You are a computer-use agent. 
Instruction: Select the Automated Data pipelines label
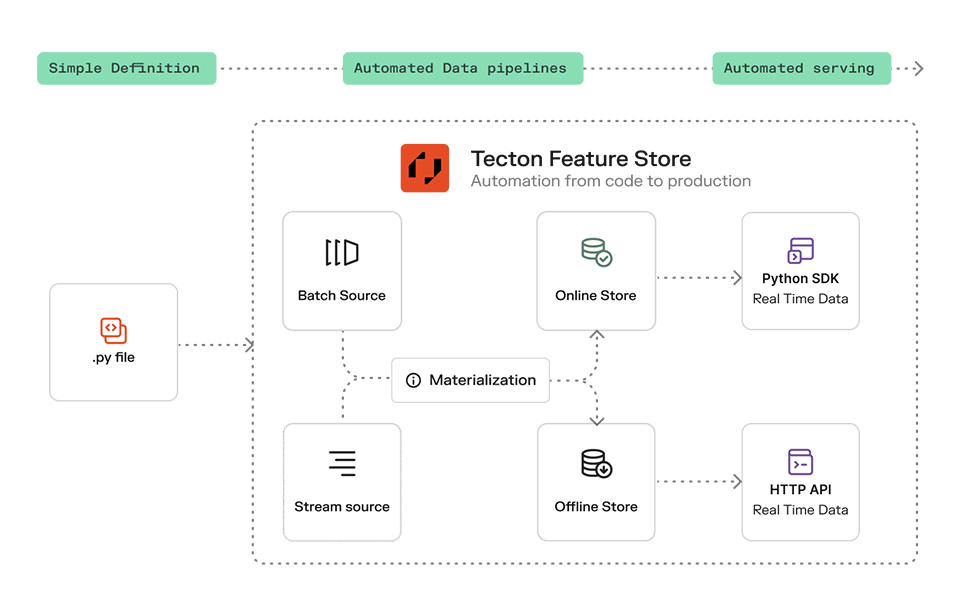463,68
